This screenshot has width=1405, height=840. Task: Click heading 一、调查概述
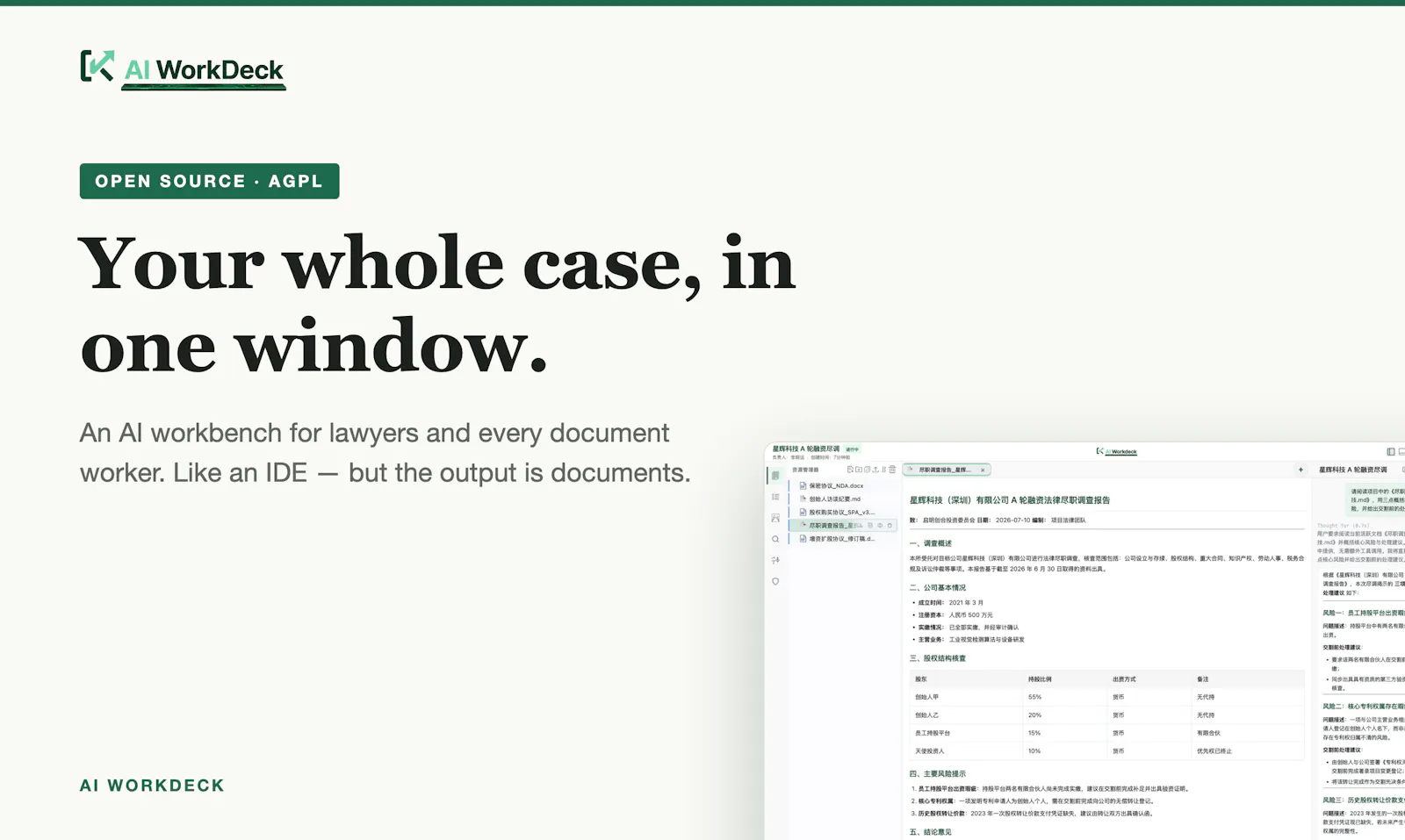tap(931, 543)
